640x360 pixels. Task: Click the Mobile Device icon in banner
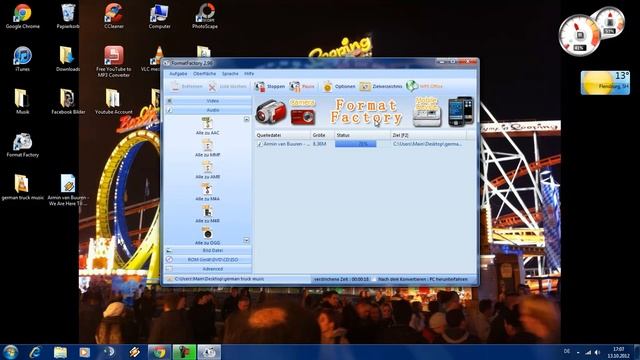pyautogui.click(x=427, y=111)
